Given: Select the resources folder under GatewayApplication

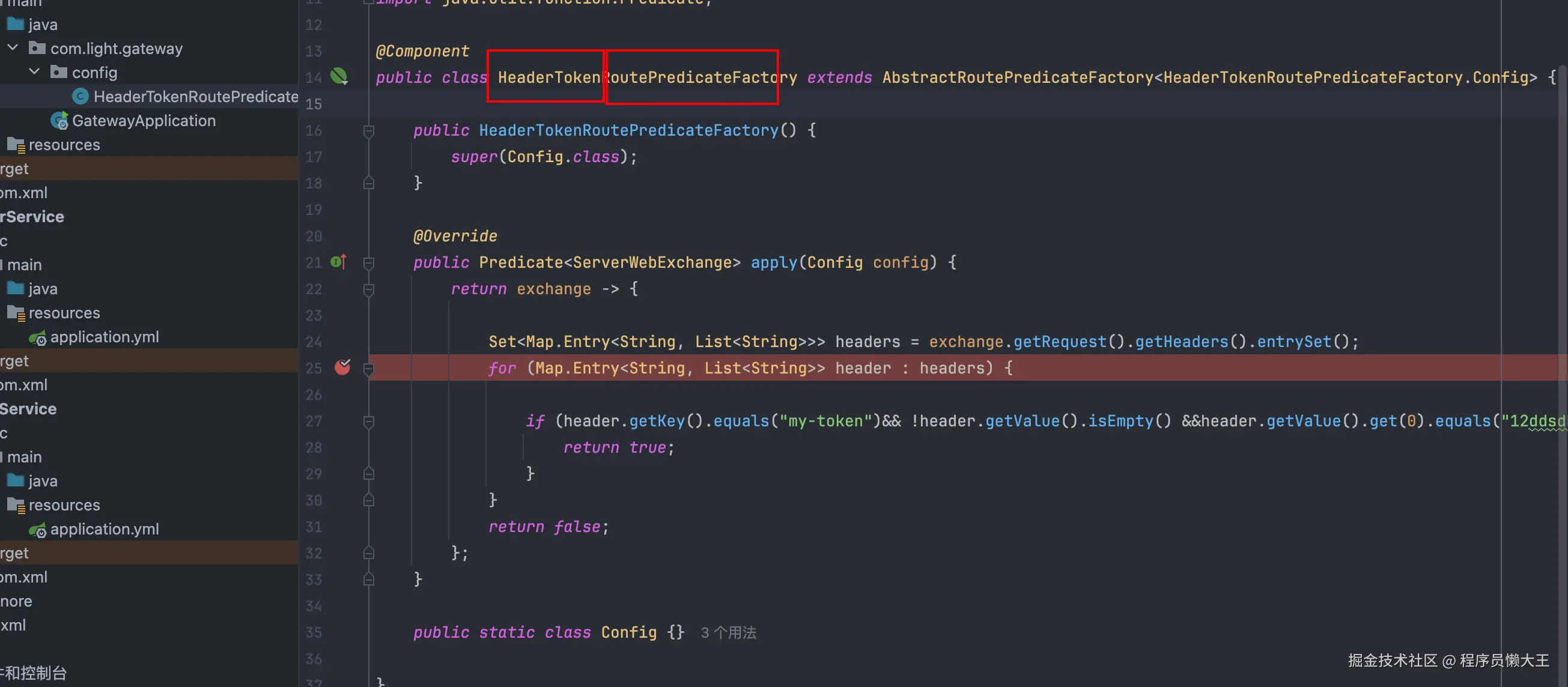Looking at the screenshot, I should [64, 145].
